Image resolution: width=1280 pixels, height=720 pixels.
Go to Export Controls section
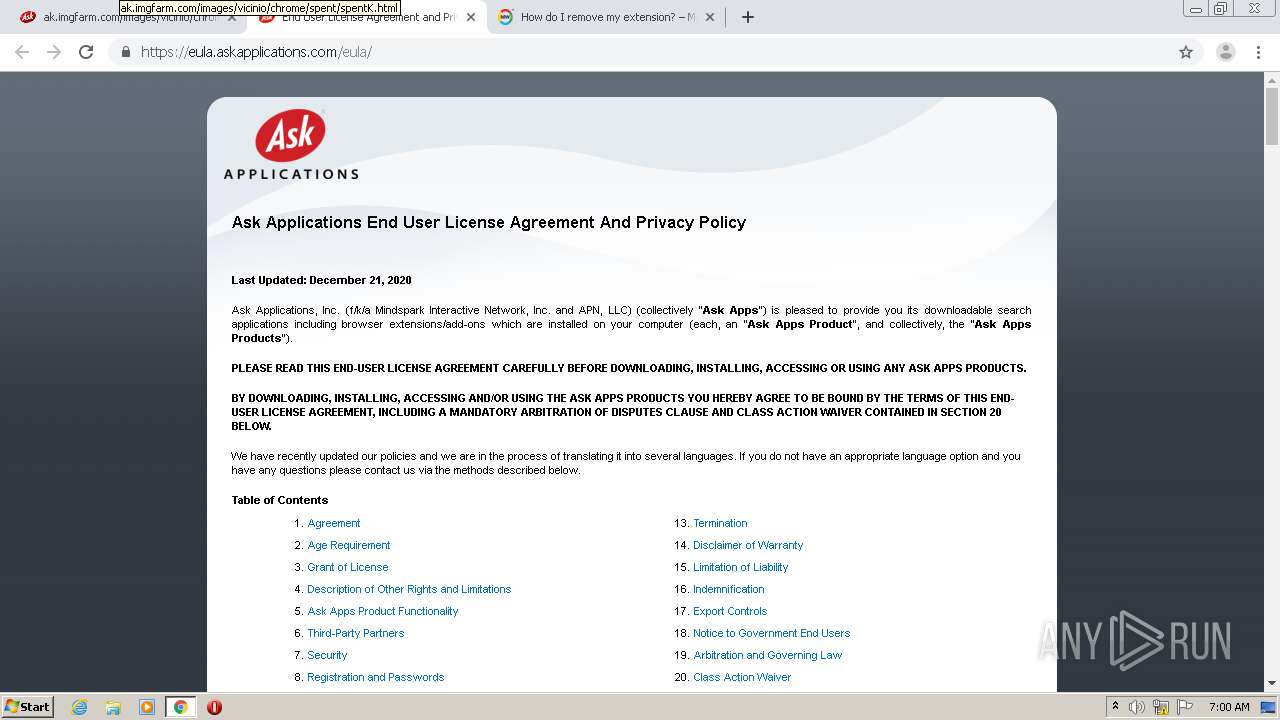730,611
